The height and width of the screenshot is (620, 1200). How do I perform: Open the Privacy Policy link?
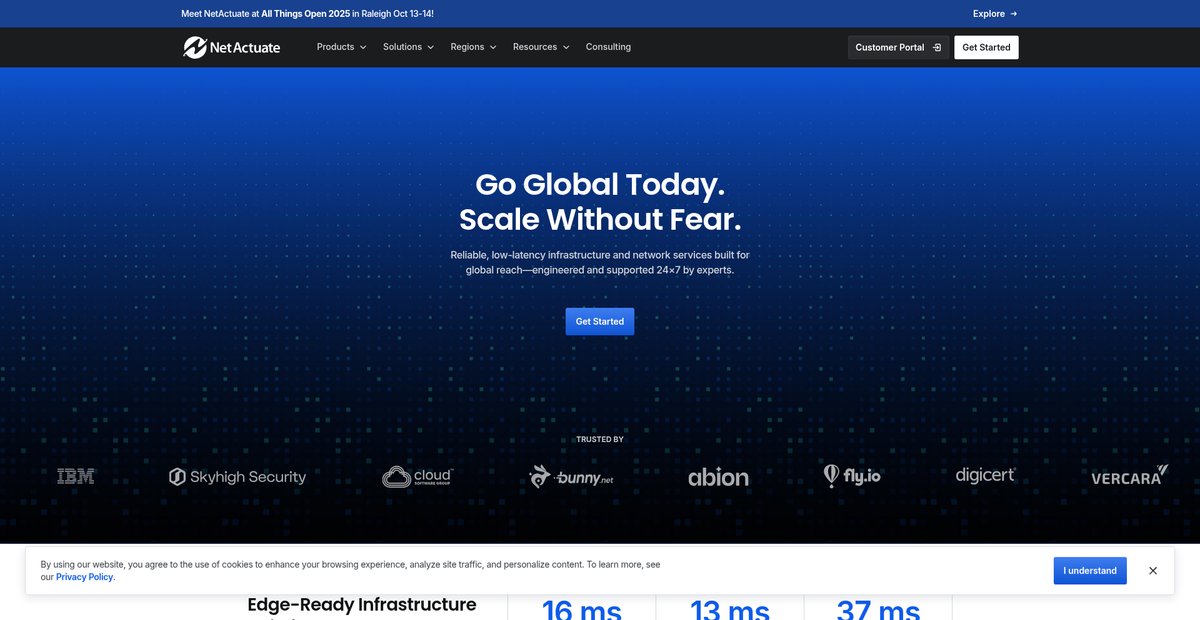(x=84, y=577)
